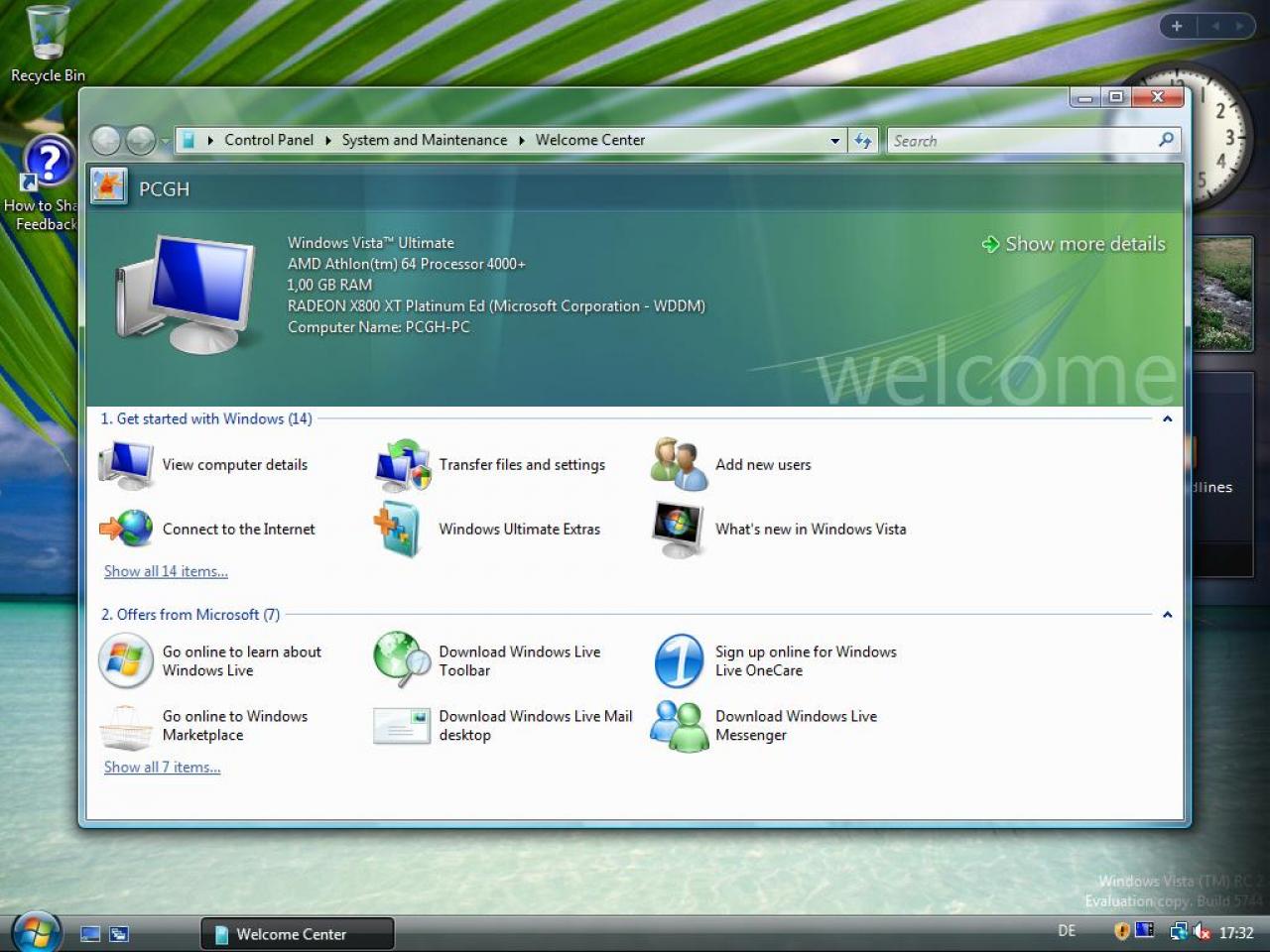This screenshot has height=952, width=1270.
Task: Click the search magnifier icon
Action: 1166,140
